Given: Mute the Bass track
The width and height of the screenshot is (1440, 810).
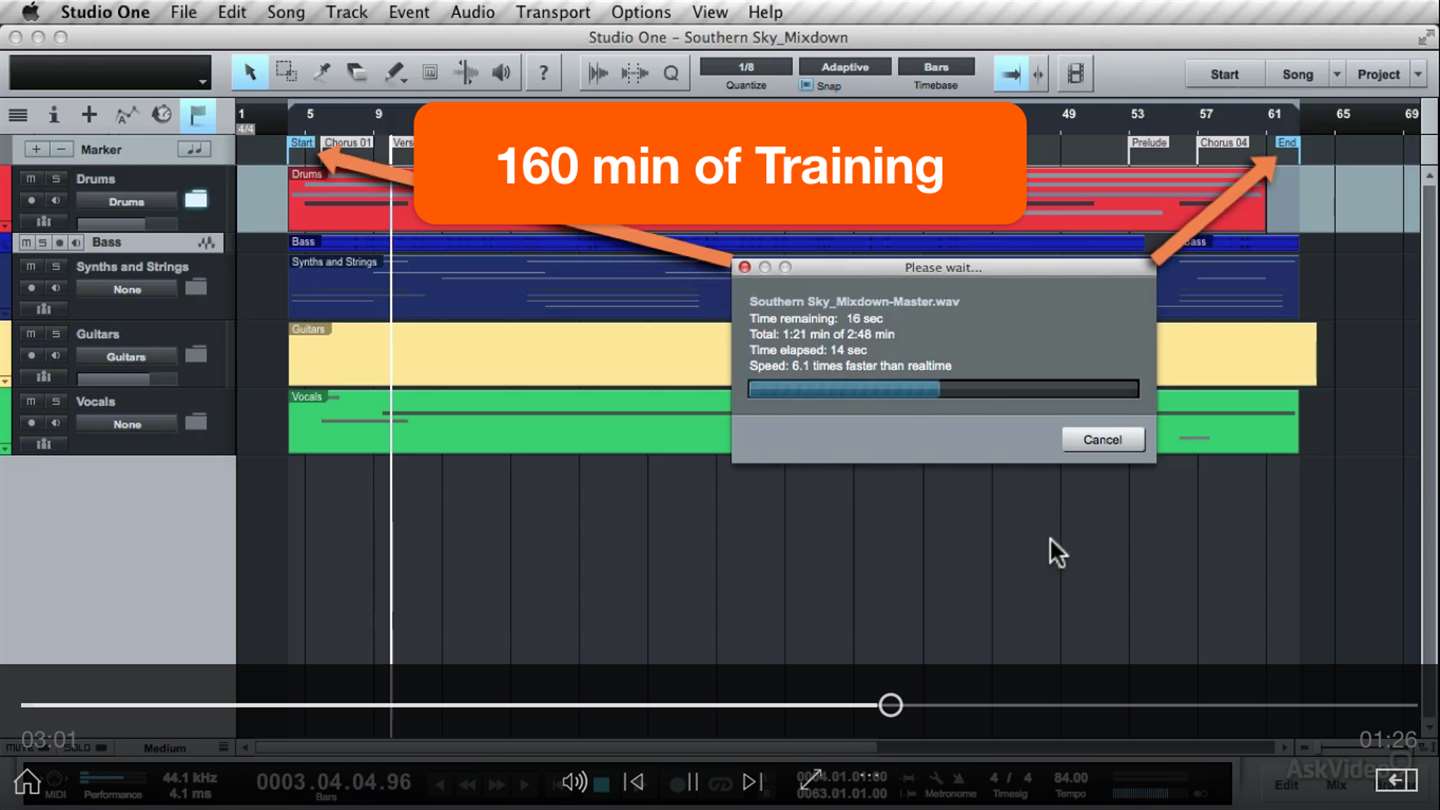Looking at the screenshot, I should [27, 243].
